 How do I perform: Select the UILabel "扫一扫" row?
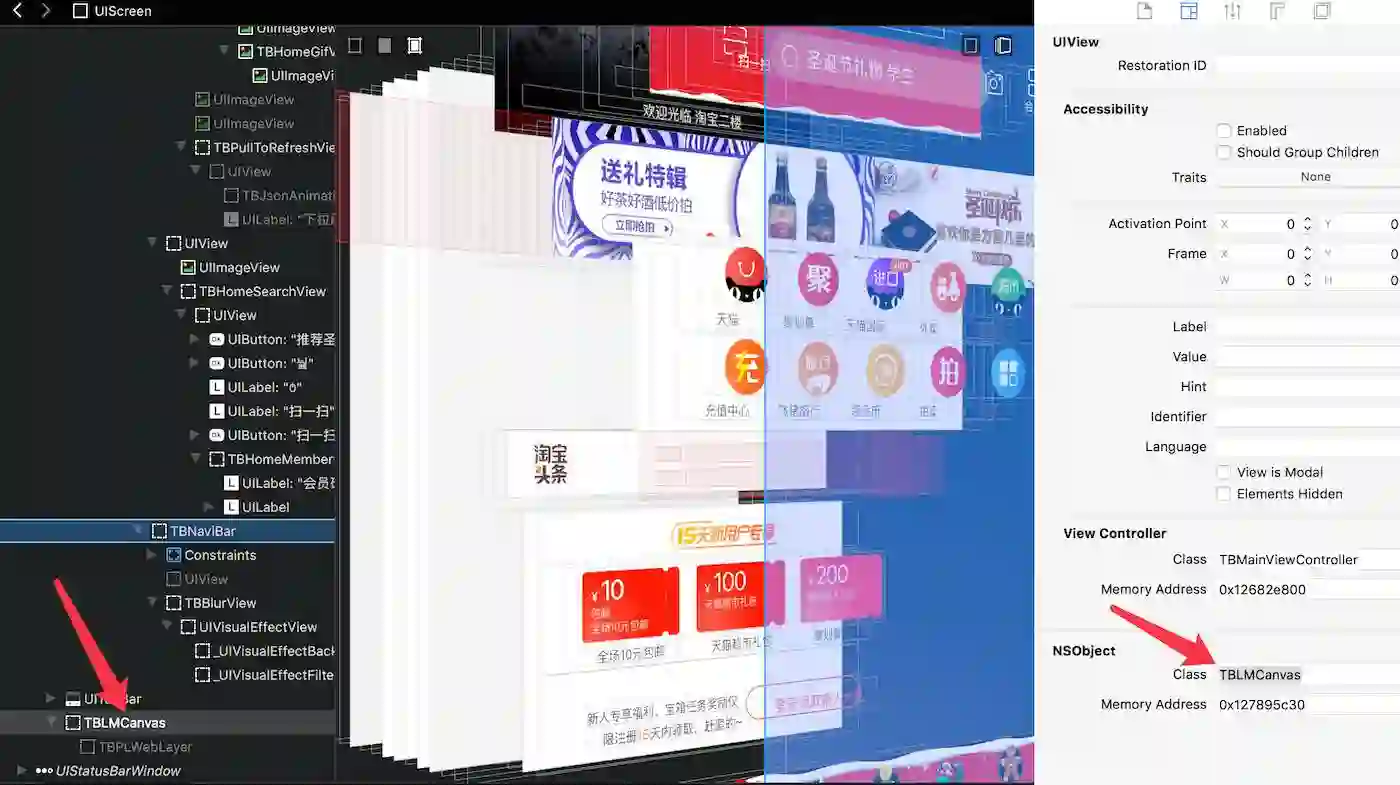pyautogui.click(x=168, y=411)
